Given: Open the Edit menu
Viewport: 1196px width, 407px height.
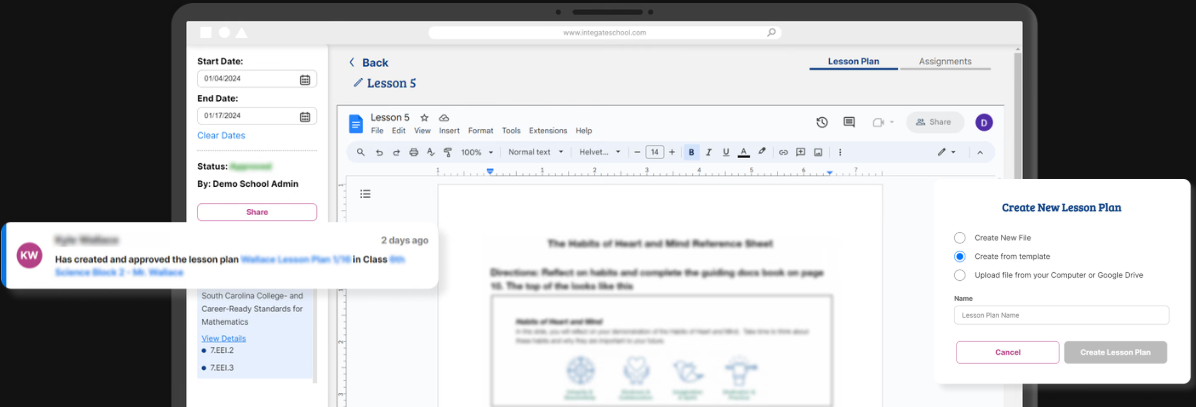Looking at the screenshot, I should point(399,130).
